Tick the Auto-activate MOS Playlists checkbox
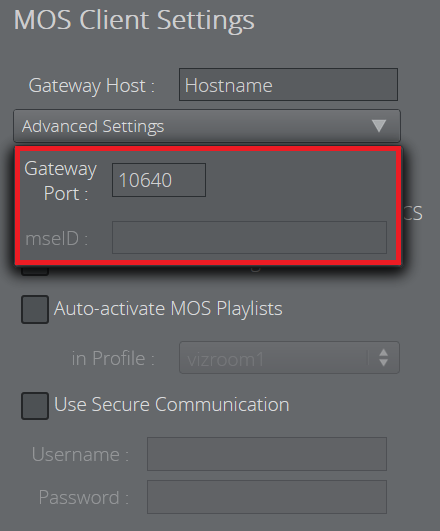 coord(35,309)
